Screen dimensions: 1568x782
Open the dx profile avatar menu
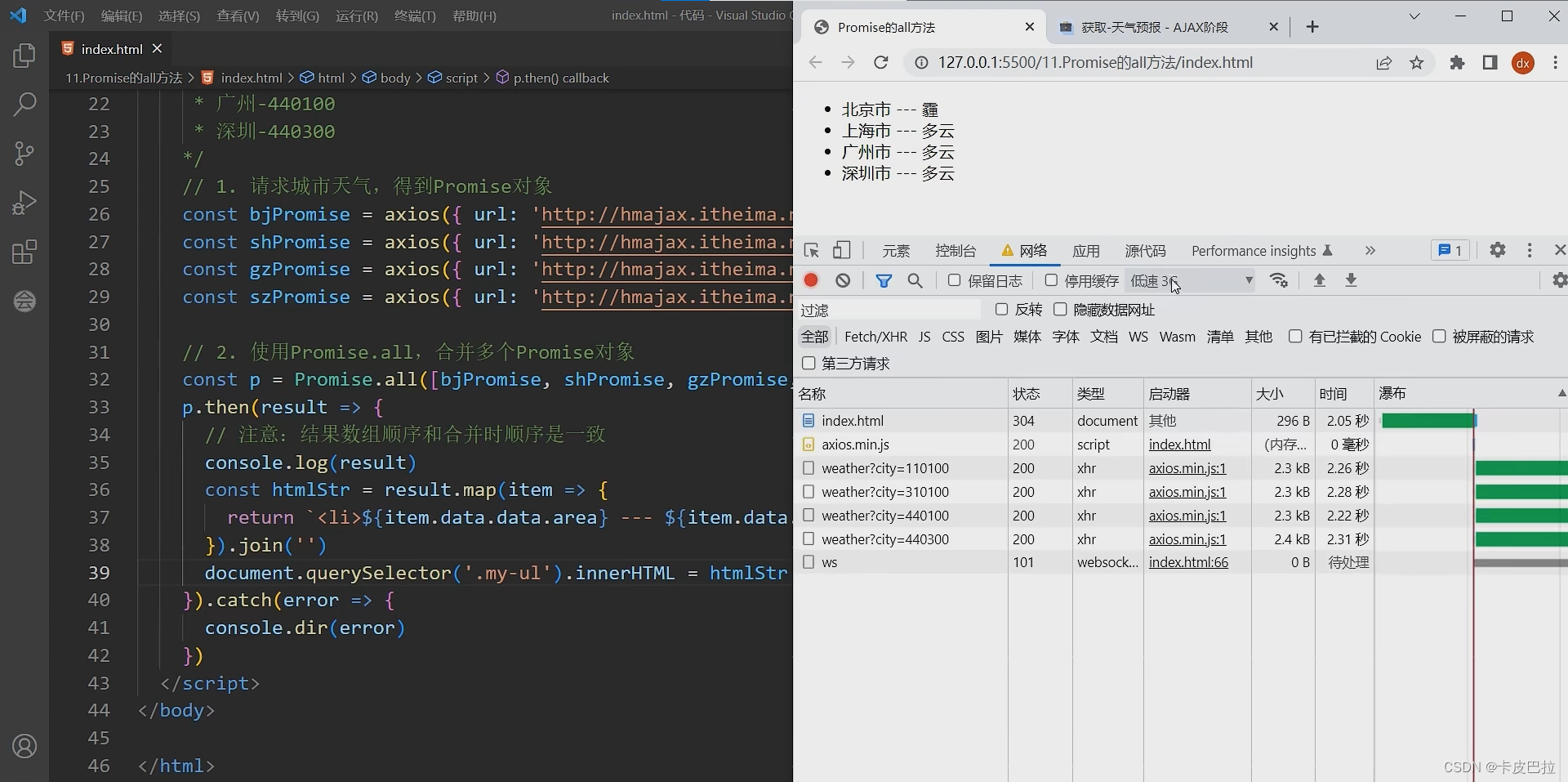1523,63
